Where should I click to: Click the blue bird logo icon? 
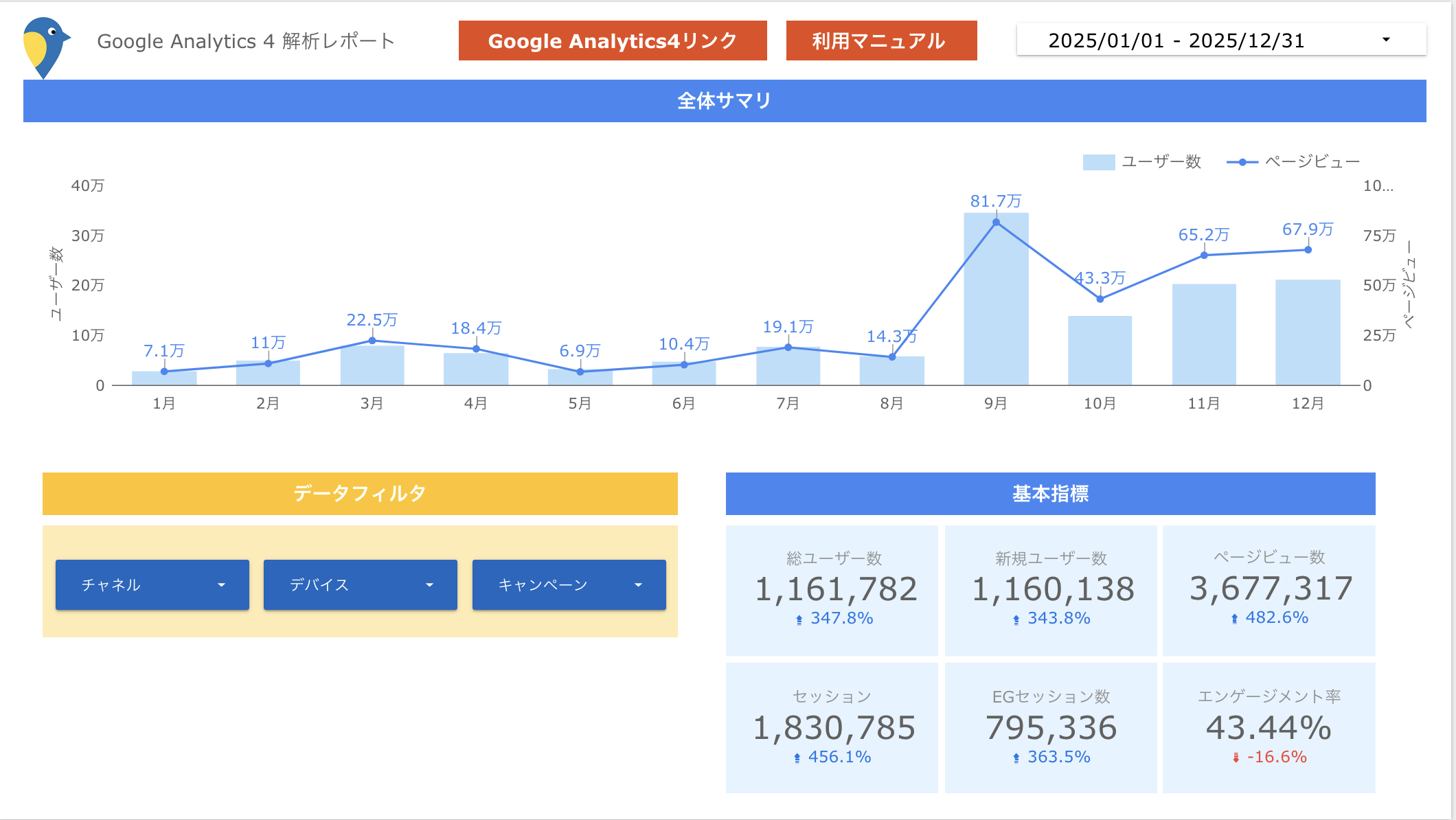45,47
